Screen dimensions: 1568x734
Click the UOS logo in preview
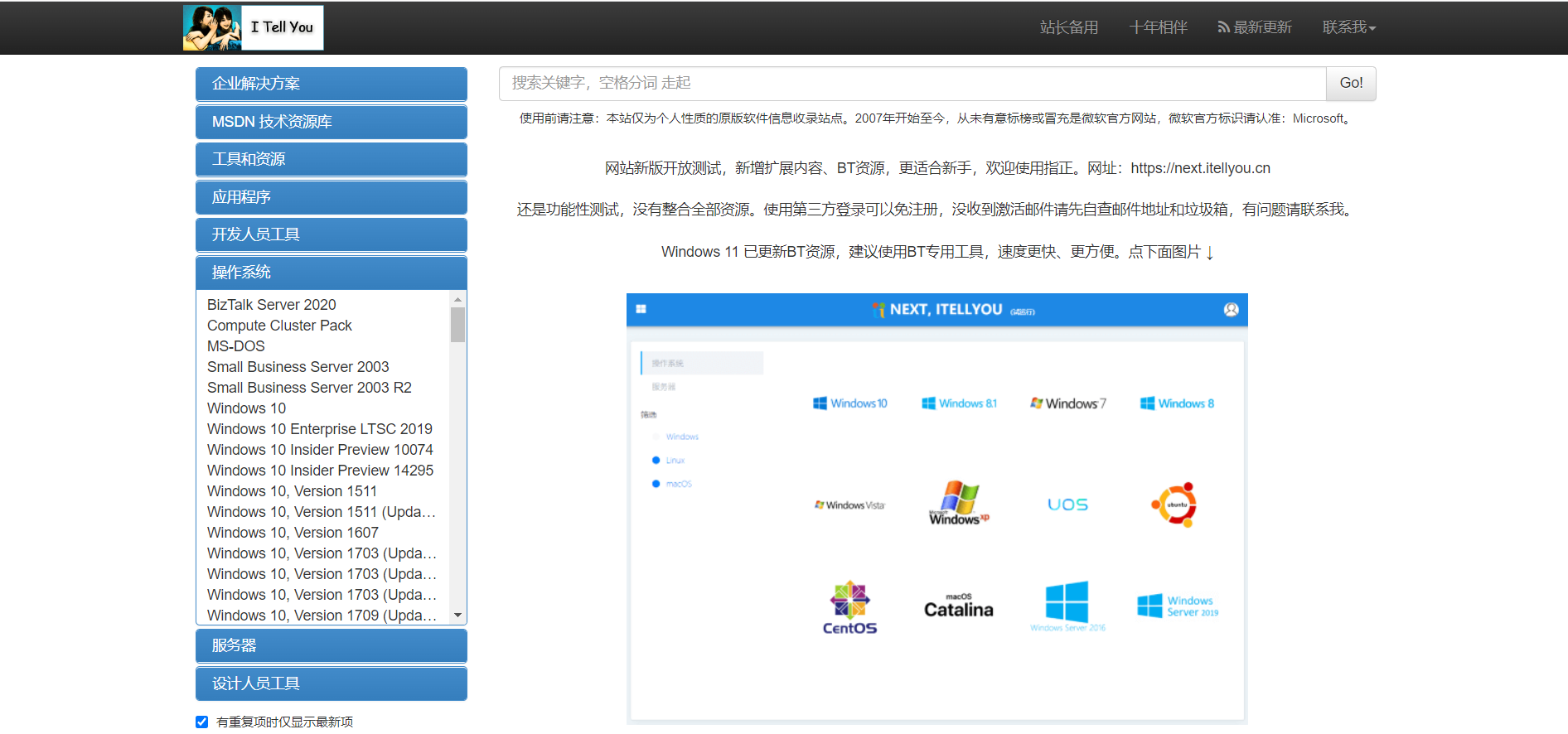click(1067, 505)
